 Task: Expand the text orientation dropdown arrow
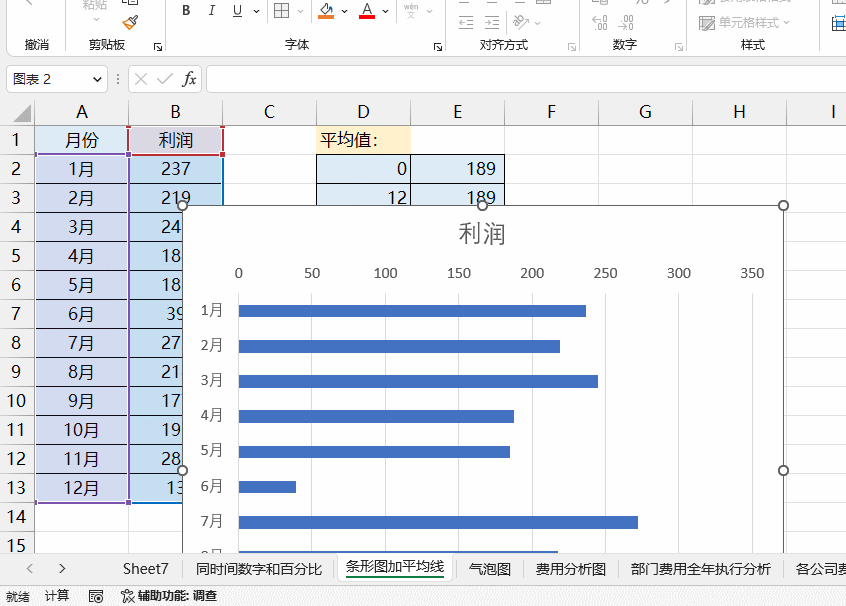tap(537, 23)
